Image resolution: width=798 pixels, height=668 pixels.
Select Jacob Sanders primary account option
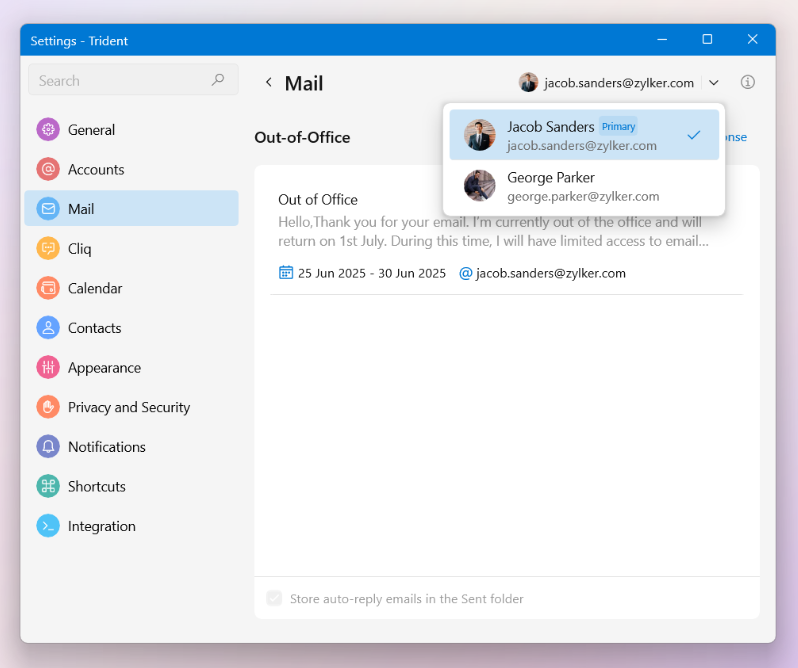(x=584, y=135)
